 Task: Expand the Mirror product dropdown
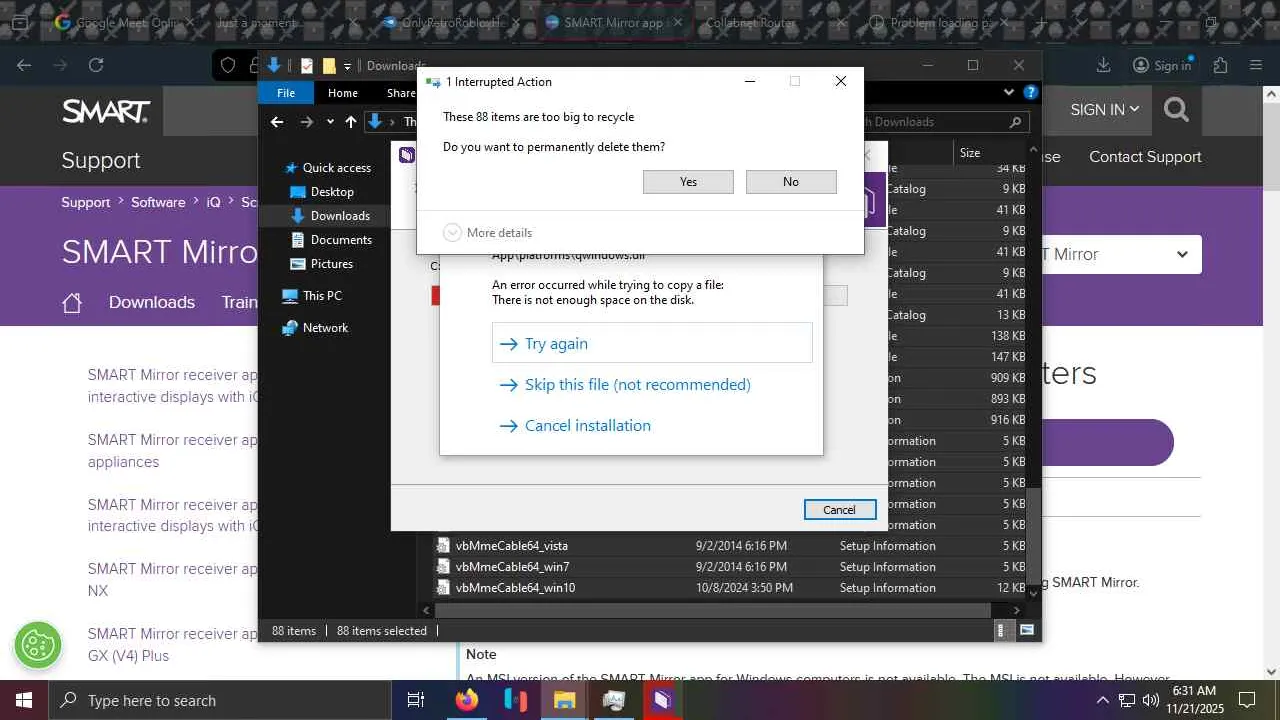click(1182, 255)
